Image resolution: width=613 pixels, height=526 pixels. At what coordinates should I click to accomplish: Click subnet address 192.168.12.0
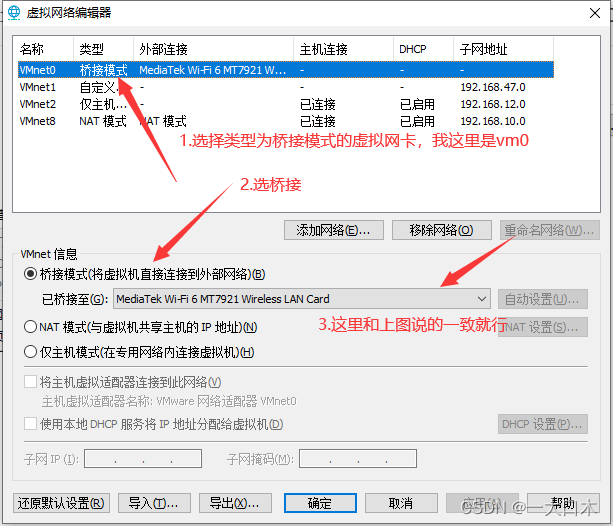coord(493,104)
